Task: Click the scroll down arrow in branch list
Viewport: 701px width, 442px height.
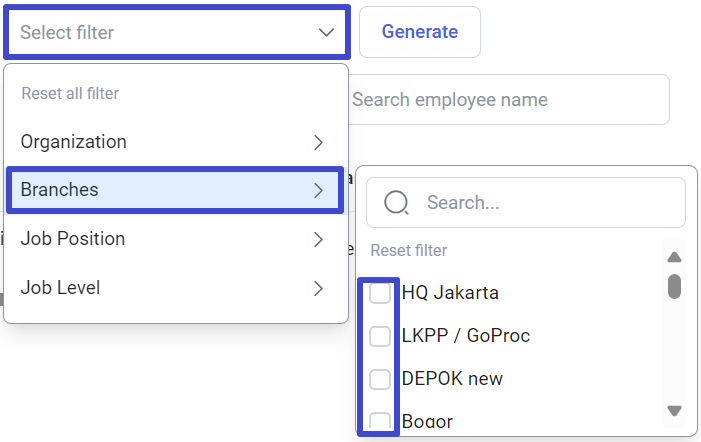Action: (x=674, y=410)
